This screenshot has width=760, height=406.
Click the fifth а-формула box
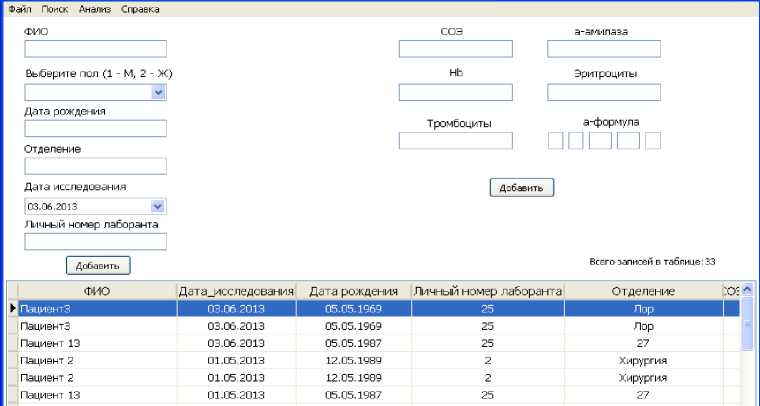click(653, 141)
